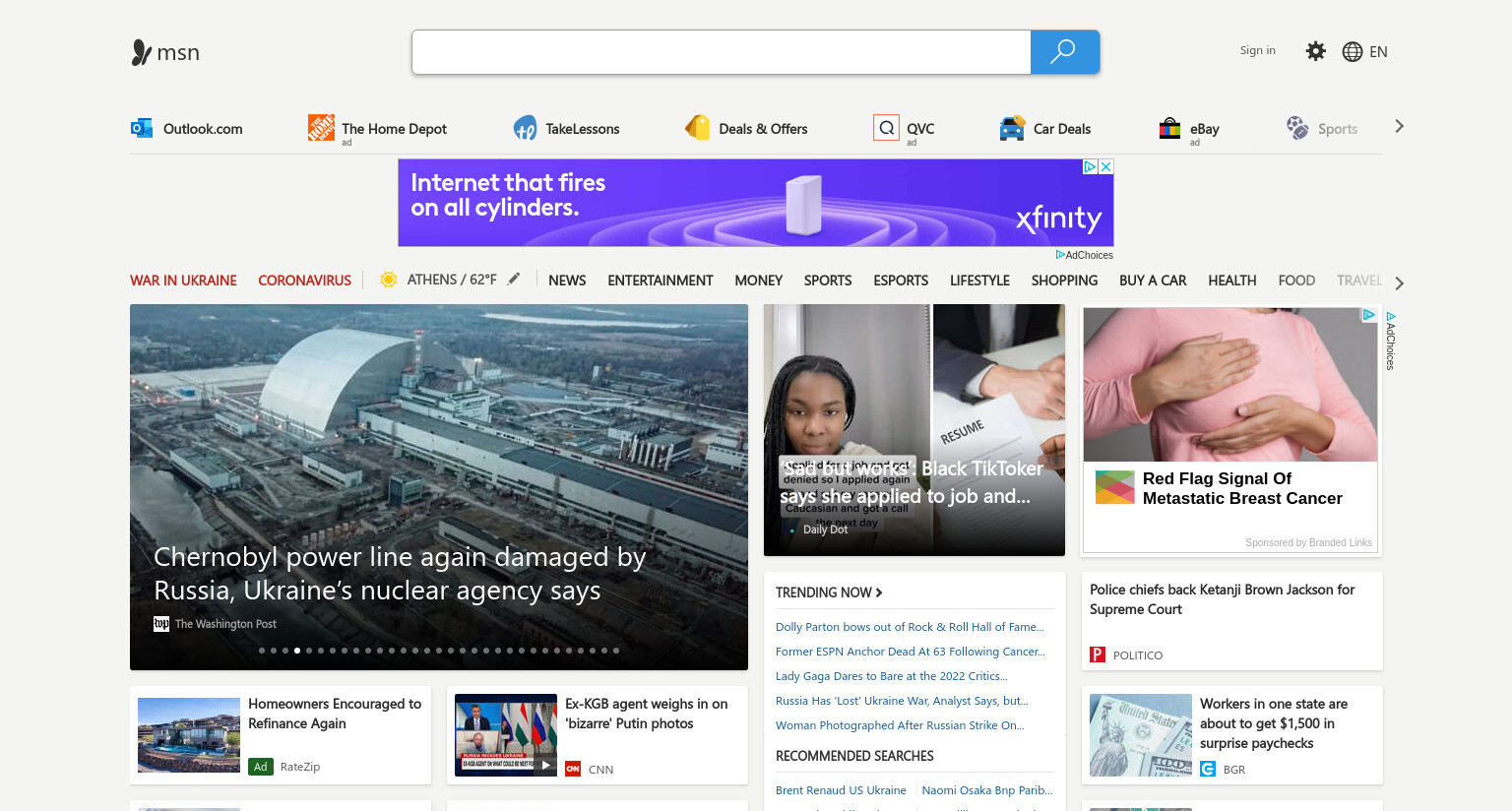Click the CNN source logo

tap(573, 769)
